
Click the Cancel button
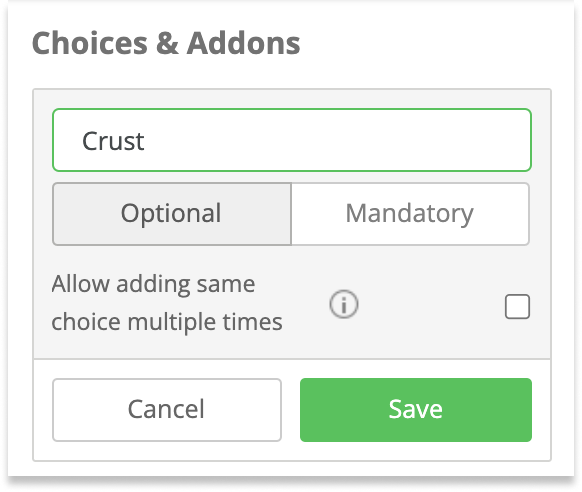tap(167, 410)
